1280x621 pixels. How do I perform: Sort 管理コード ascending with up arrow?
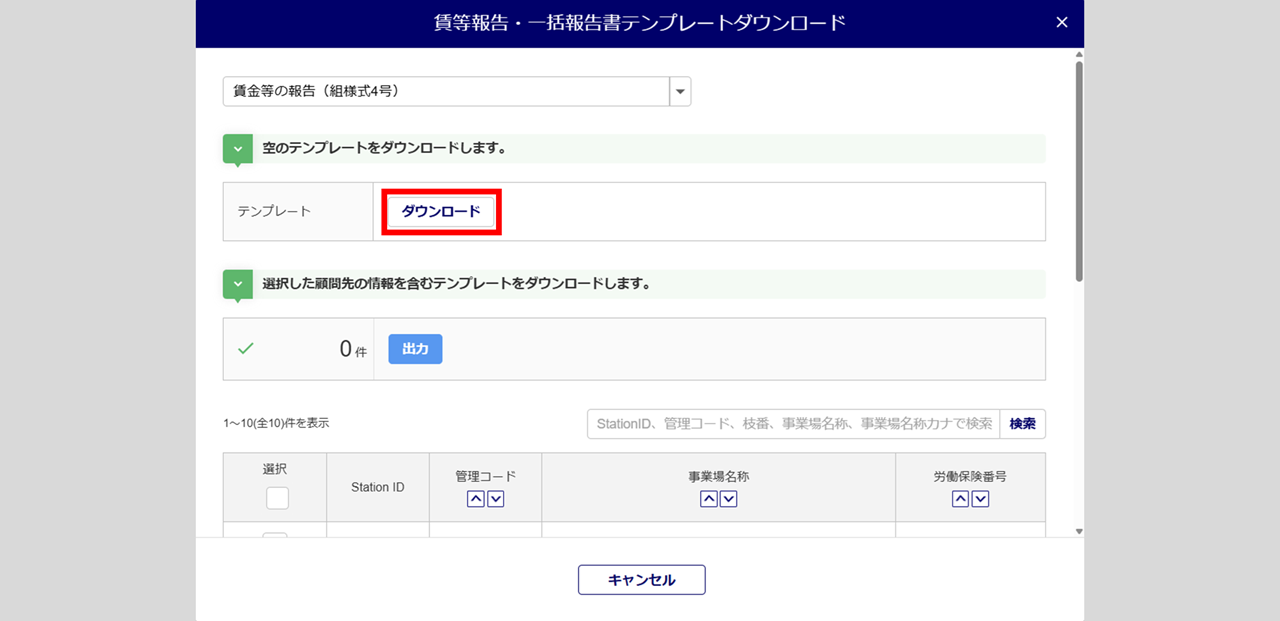point(476,499)
